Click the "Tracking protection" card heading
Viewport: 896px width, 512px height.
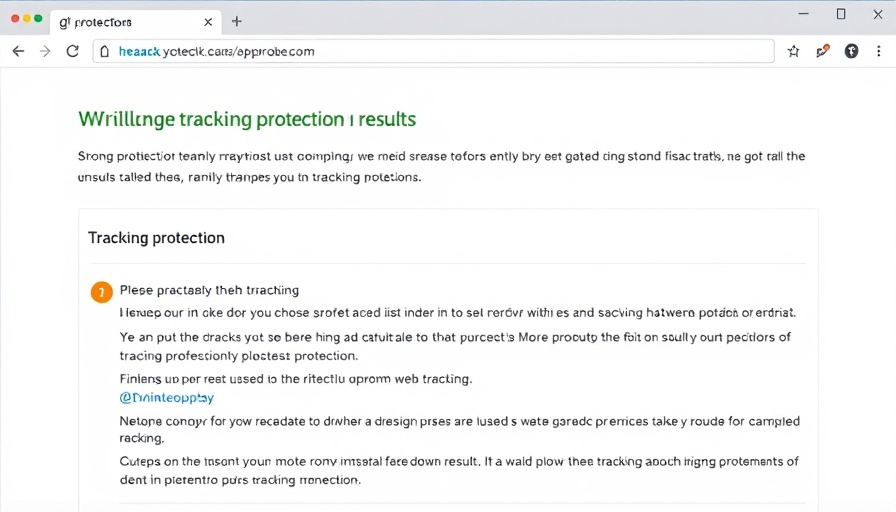click(x=156, y=238)
